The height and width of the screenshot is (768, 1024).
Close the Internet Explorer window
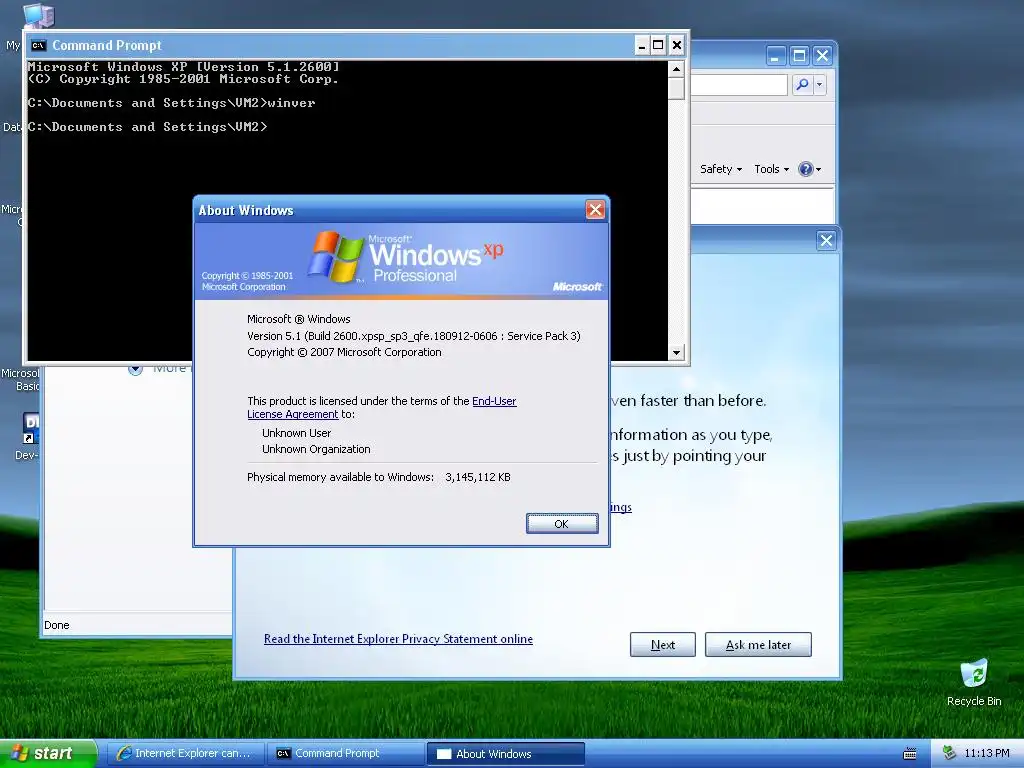point(822,56)
